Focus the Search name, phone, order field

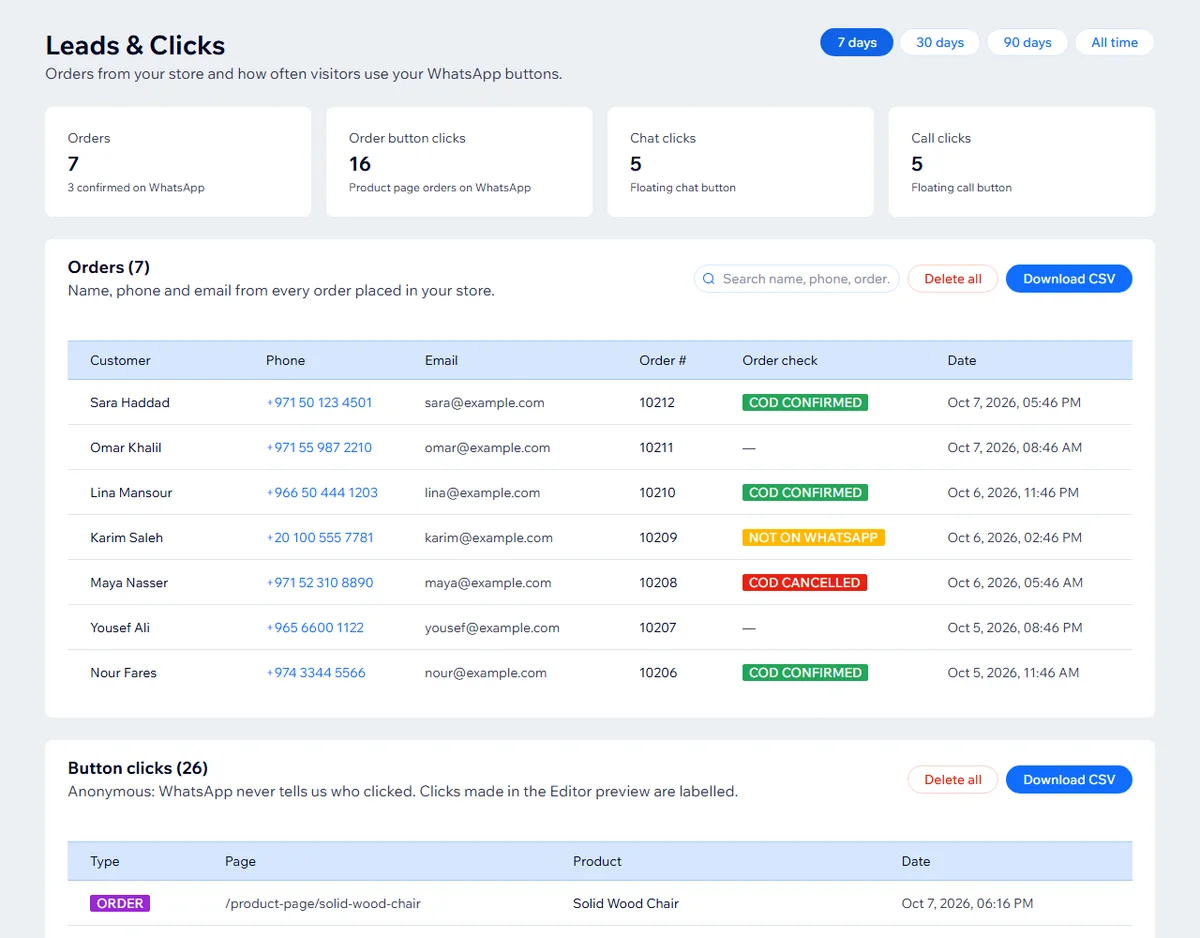797,279
